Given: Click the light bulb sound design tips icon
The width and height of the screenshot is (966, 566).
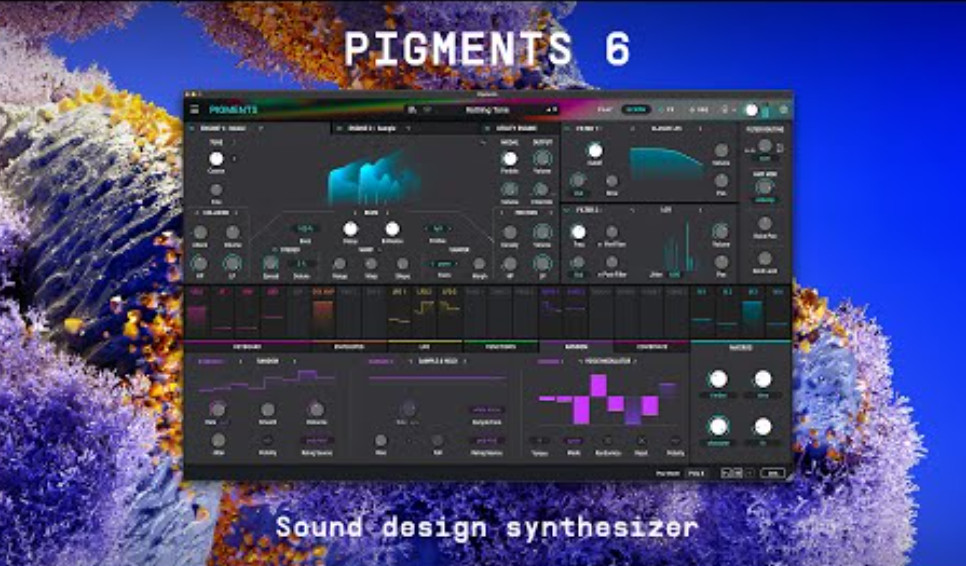Looking at the screenshot, I should pyautogui.click(x=724, y=110).
